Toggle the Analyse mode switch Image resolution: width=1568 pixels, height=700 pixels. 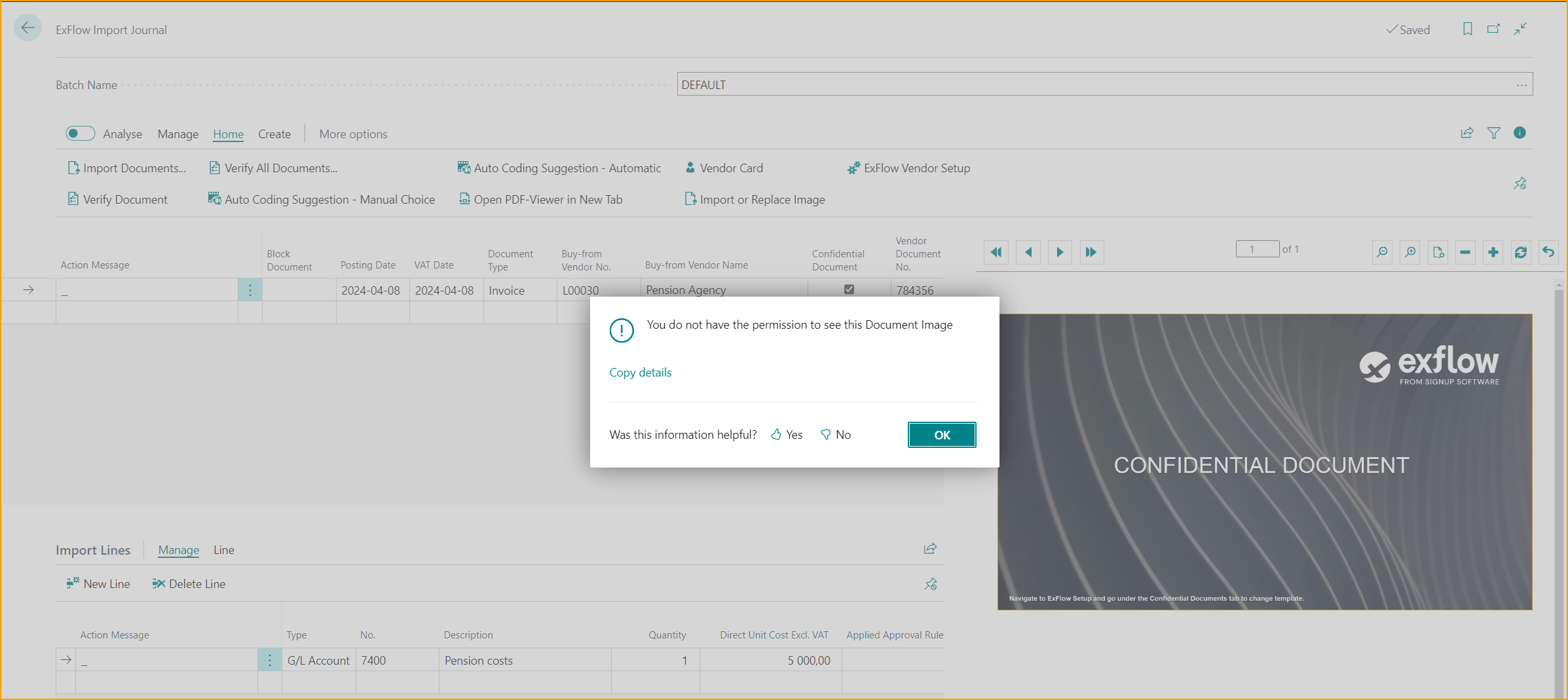pos(80,134)
